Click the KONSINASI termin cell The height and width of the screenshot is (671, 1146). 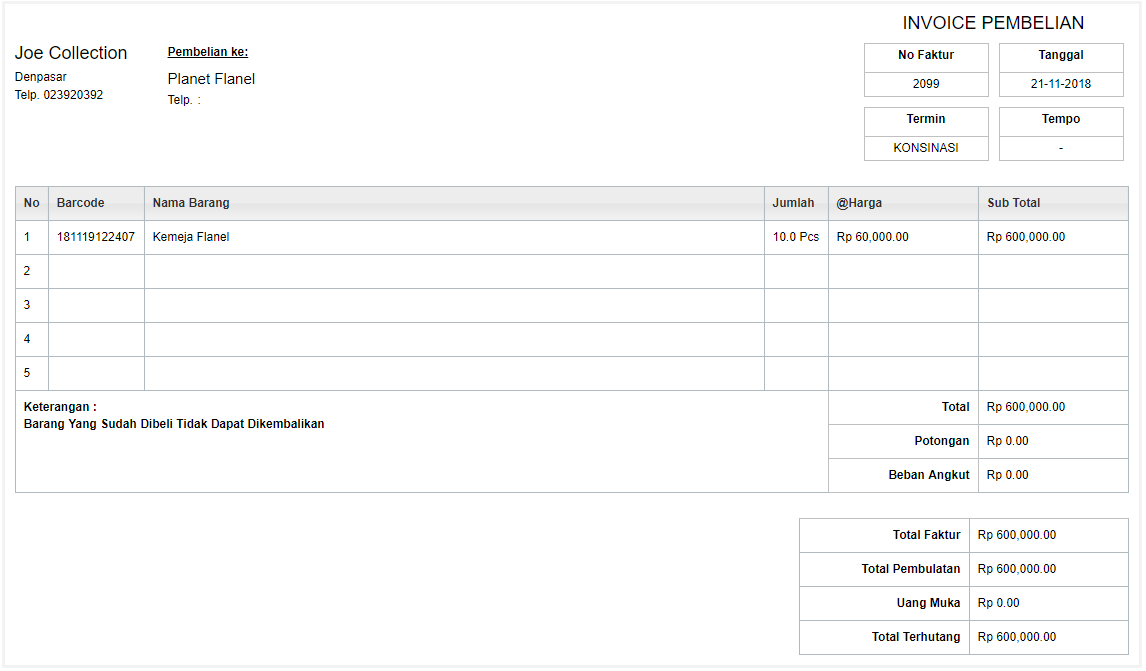[x=926, y=148]
